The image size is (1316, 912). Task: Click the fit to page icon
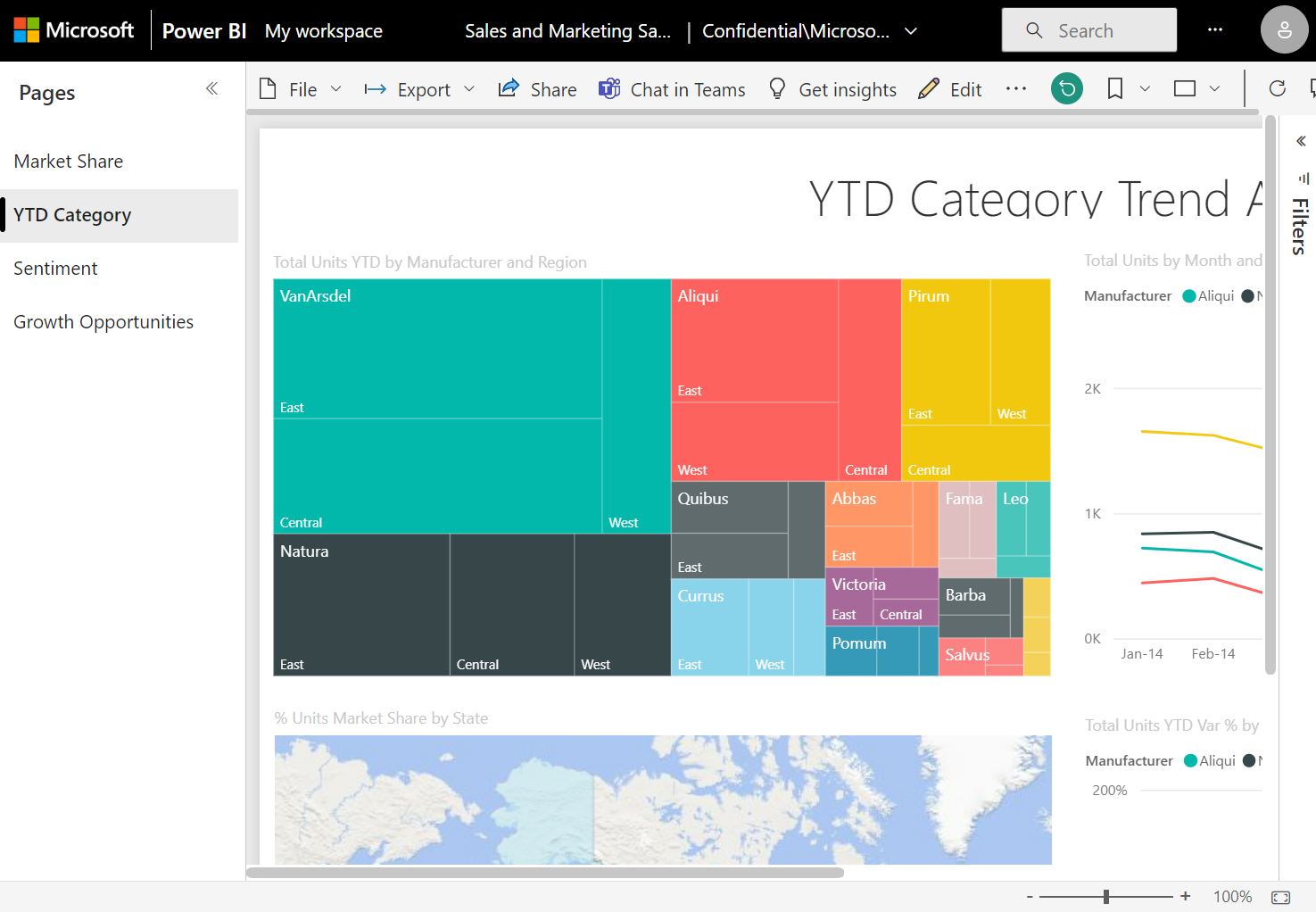click(x=1280, y=897)
